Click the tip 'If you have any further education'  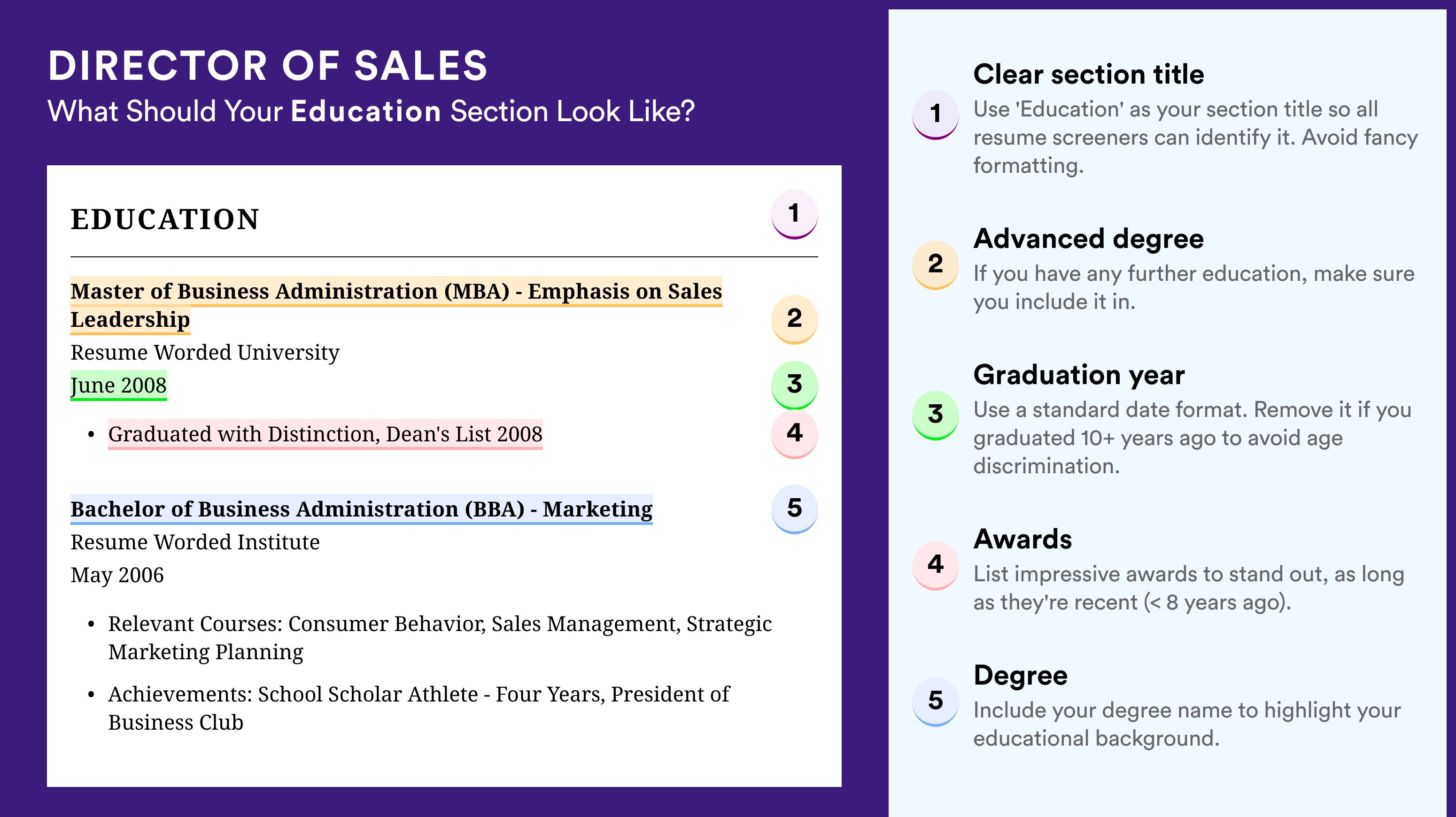(x=1194, y=287)
